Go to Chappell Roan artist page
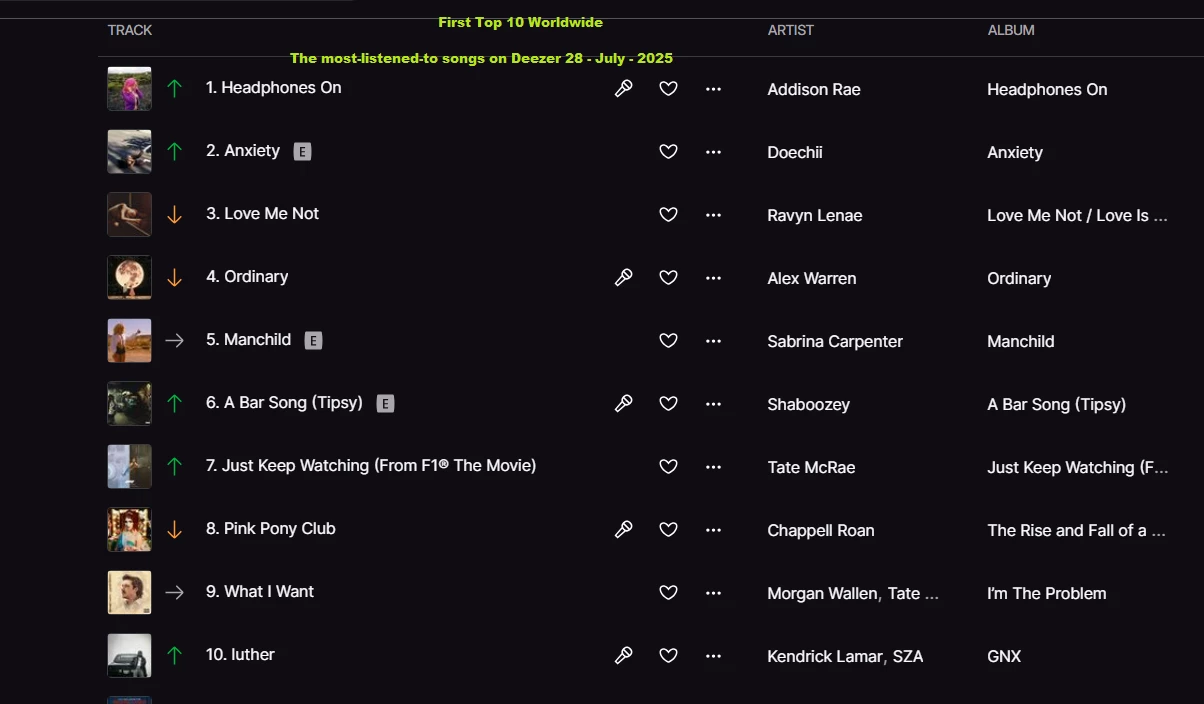Image resolution: width=1204 pixels, height=704 pixels. click(821, 530)
